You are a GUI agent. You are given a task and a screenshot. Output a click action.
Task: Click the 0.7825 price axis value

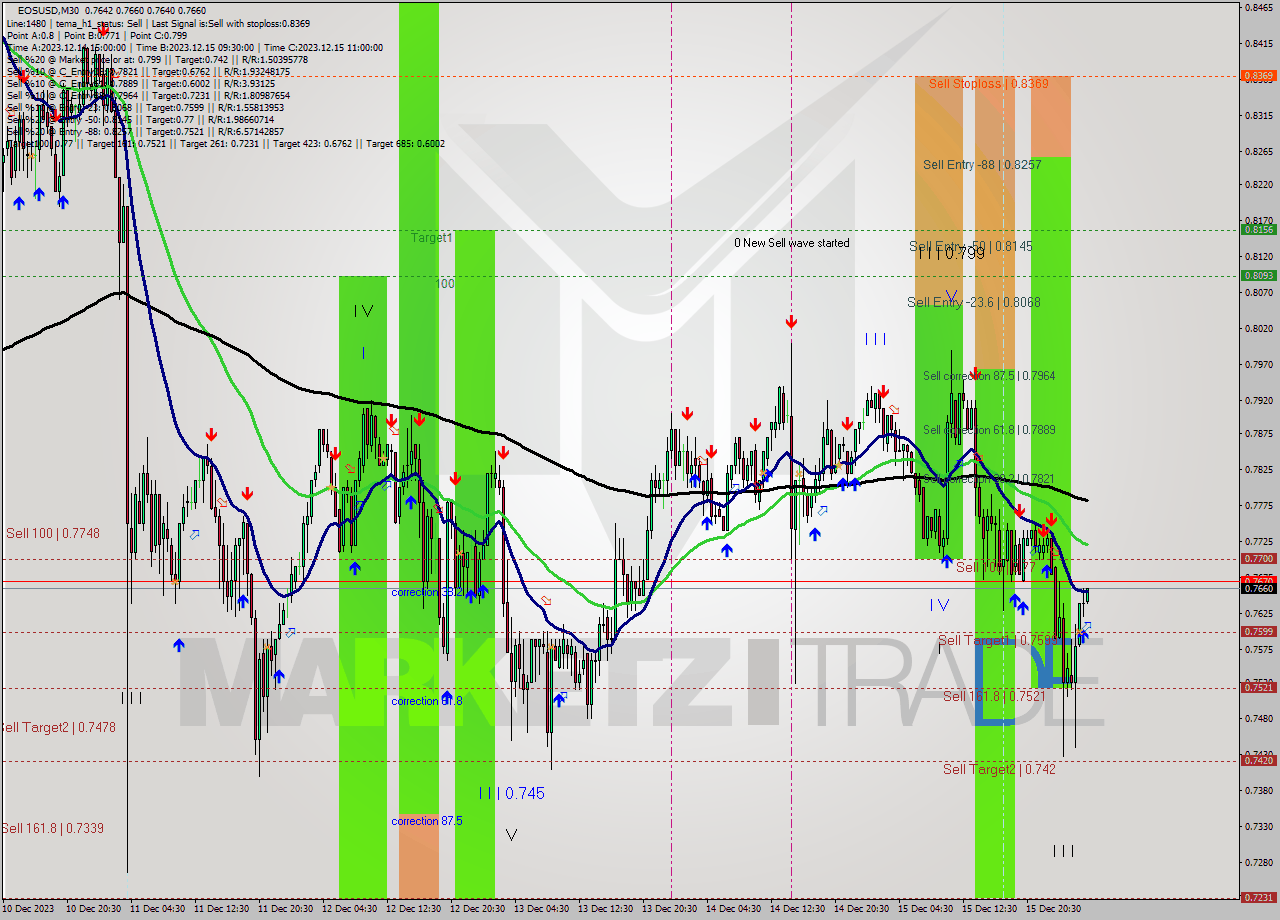click(1257, 469)
